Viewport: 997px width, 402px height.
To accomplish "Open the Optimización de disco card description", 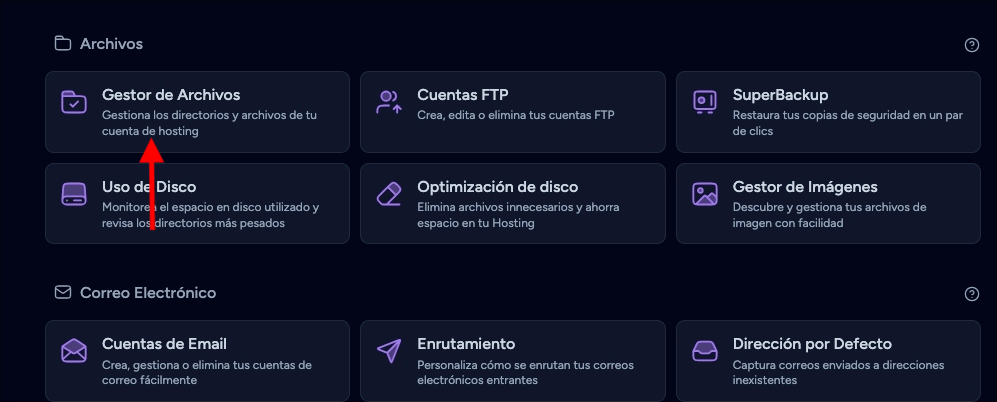I will pos(518,215).
